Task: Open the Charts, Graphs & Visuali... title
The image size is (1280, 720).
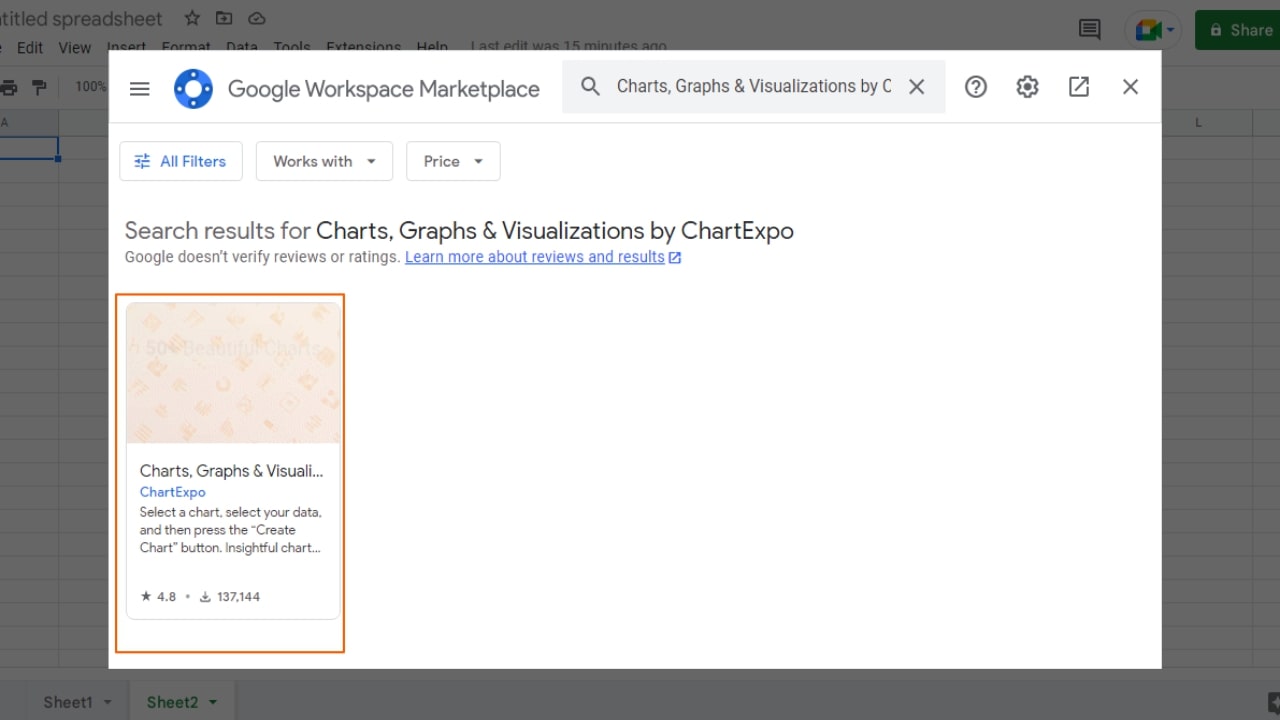Action: click(232, 470)
